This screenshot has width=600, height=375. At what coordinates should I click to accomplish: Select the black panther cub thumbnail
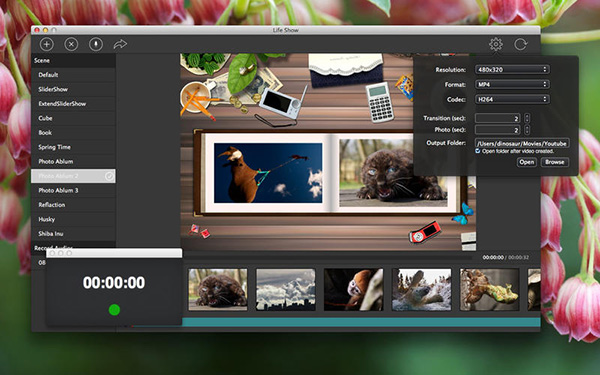coord(218,289)
